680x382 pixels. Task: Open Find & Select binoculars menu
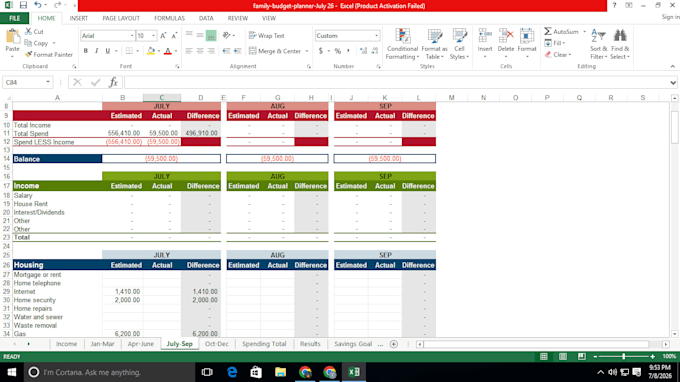tap(620, 44)
